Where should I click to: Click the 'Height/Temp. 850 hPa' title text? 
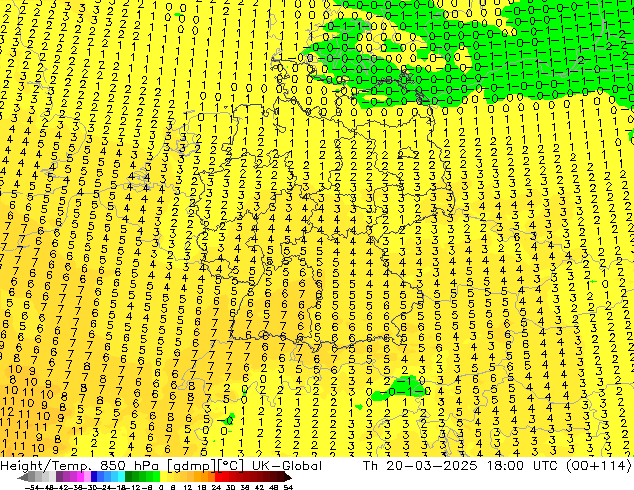point(80,466)
